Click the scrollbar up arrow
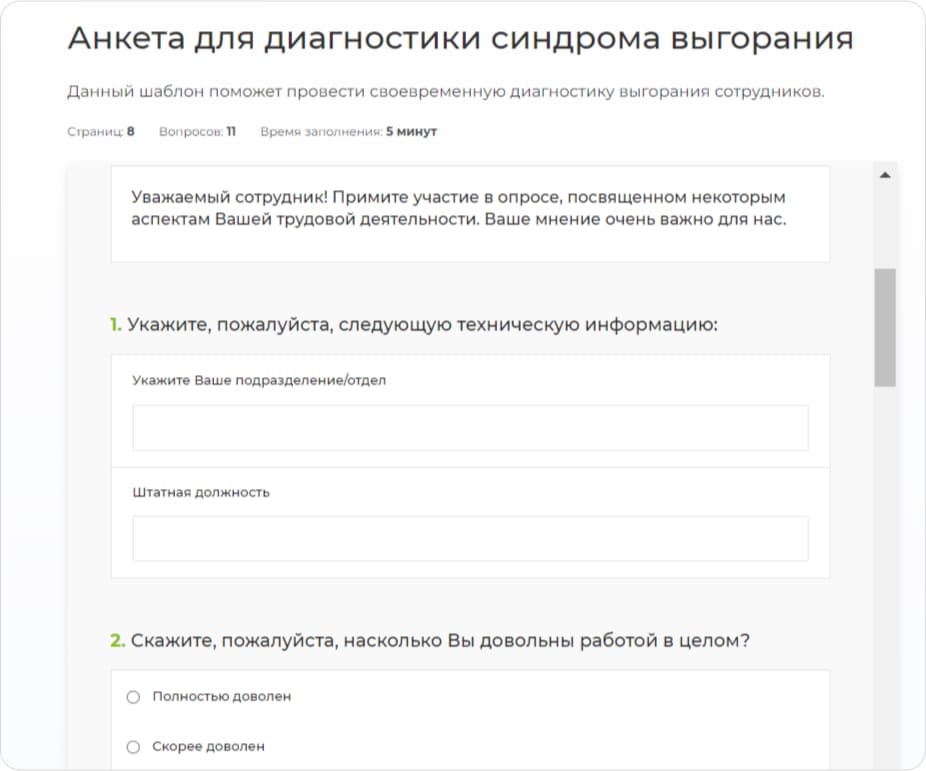 (x=885, y=175)
